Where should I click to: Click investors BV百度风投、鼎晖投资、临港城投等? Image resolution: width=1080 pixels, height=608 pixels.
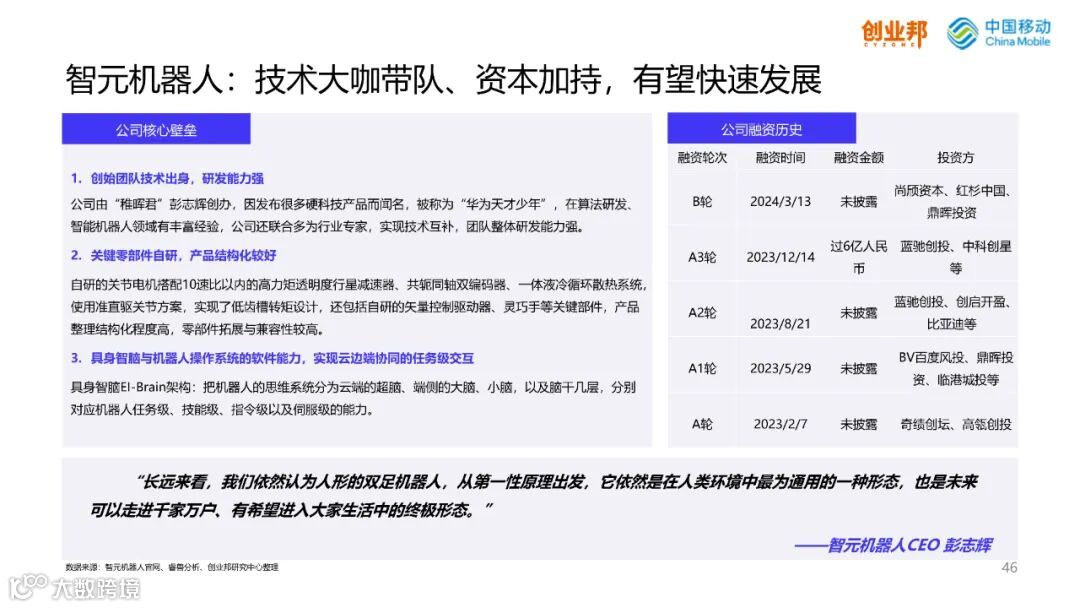coord(955,369)
